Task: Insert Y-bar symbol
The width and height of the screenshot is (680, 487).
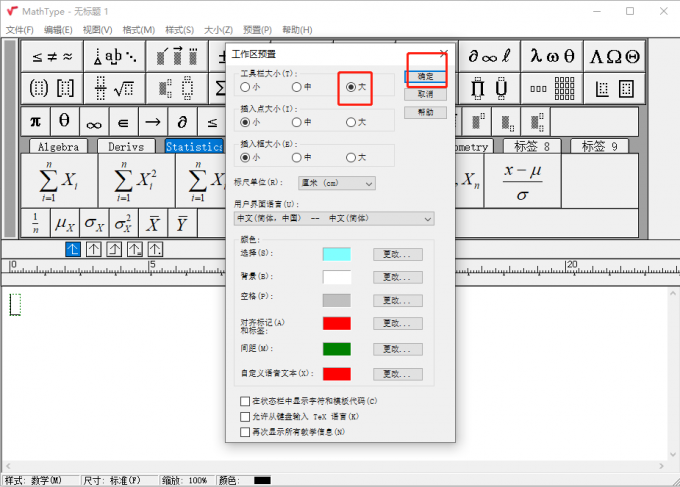Action: 182,223
